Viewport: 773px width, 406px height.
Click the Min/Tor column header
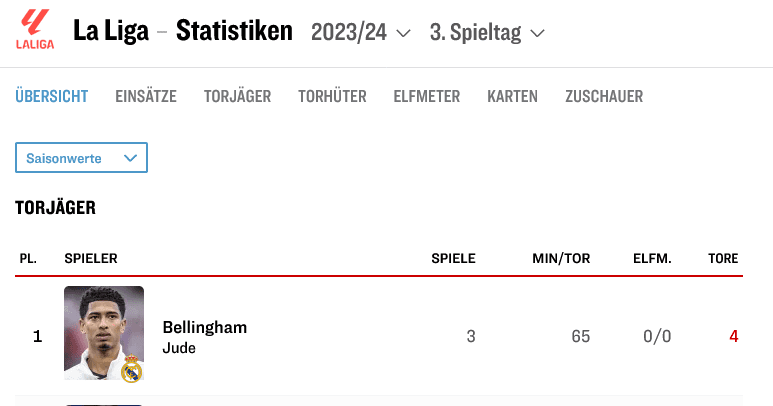coord(561,258)
